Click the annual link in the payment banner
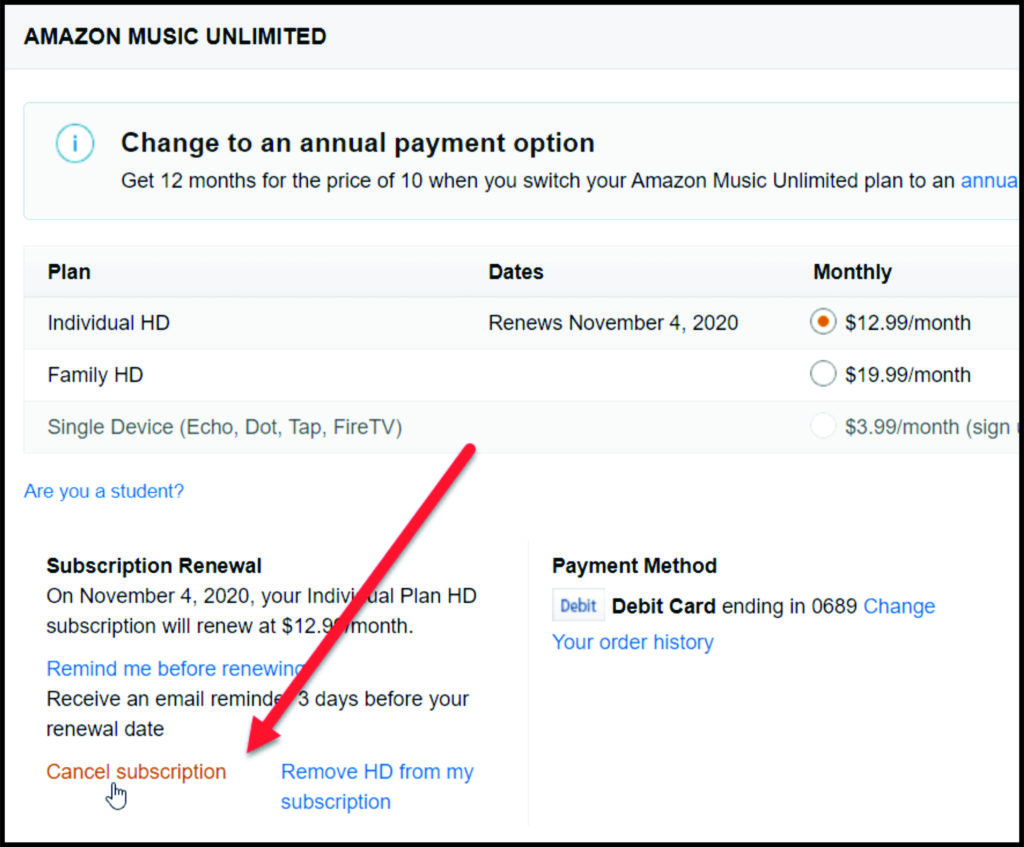 tap(990, 181)
